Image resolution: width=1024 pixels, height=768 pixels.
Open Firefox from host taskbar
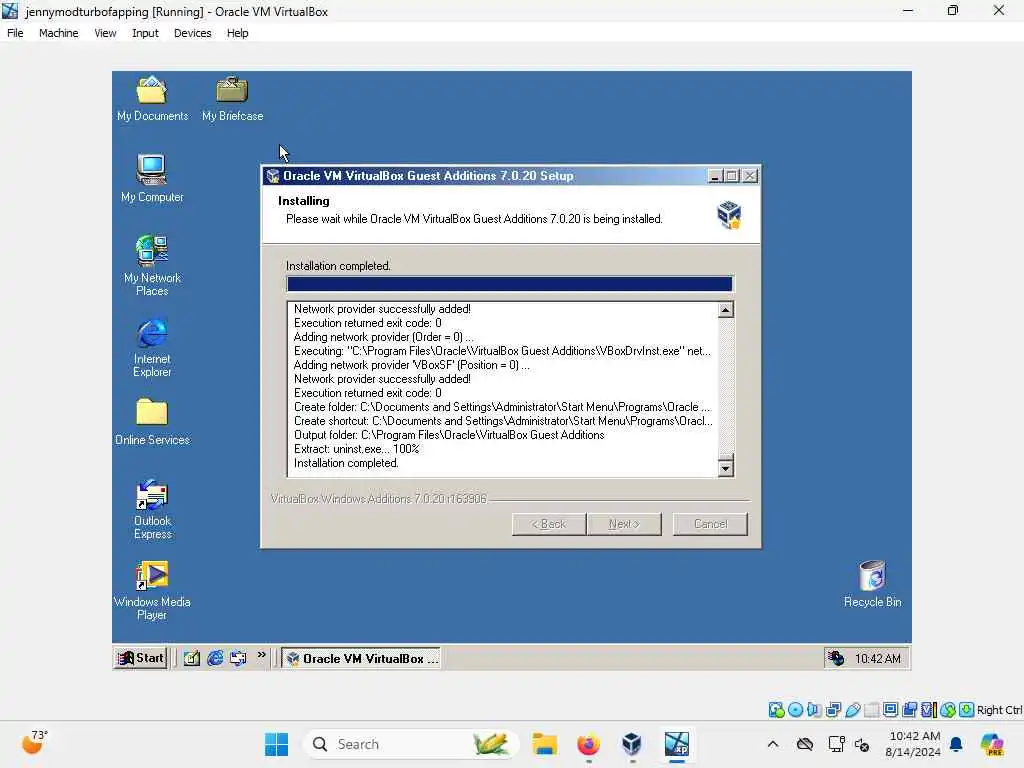click(588, 744)
